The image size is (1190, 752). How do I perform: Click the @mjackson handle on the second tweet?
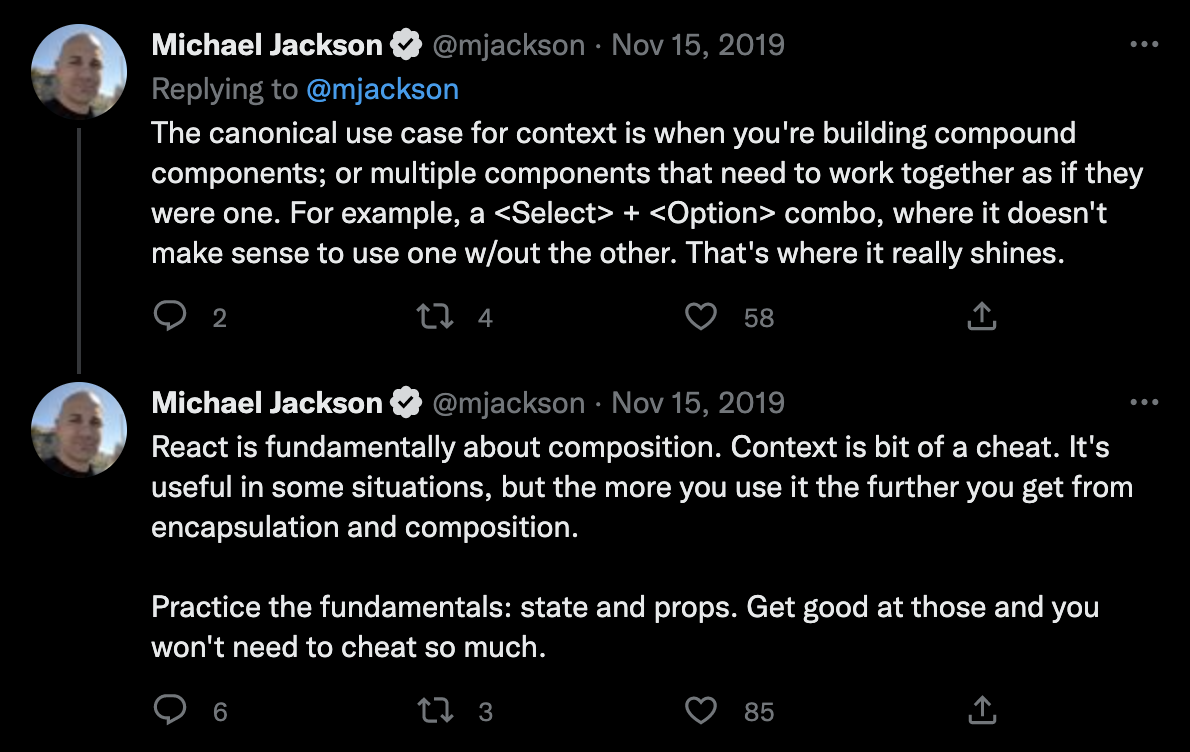click(510, 402)
